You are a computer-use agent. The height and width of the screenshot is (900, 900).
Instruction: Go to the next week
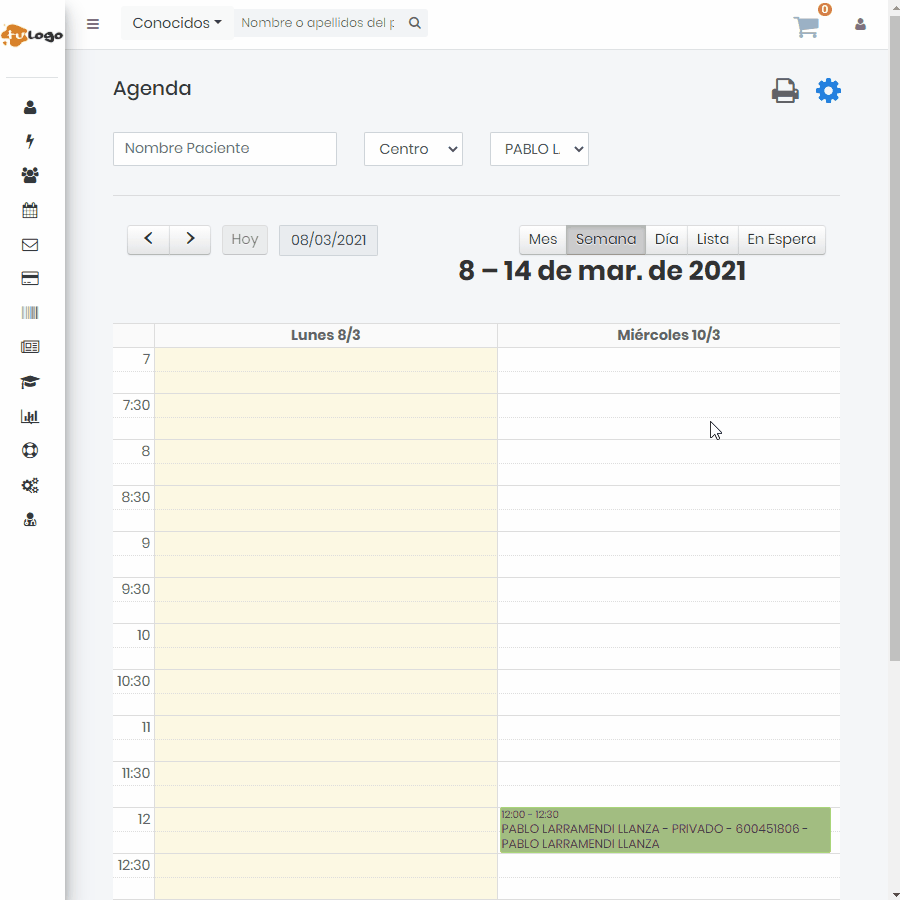pyautogui.click(x=190, y=240)
